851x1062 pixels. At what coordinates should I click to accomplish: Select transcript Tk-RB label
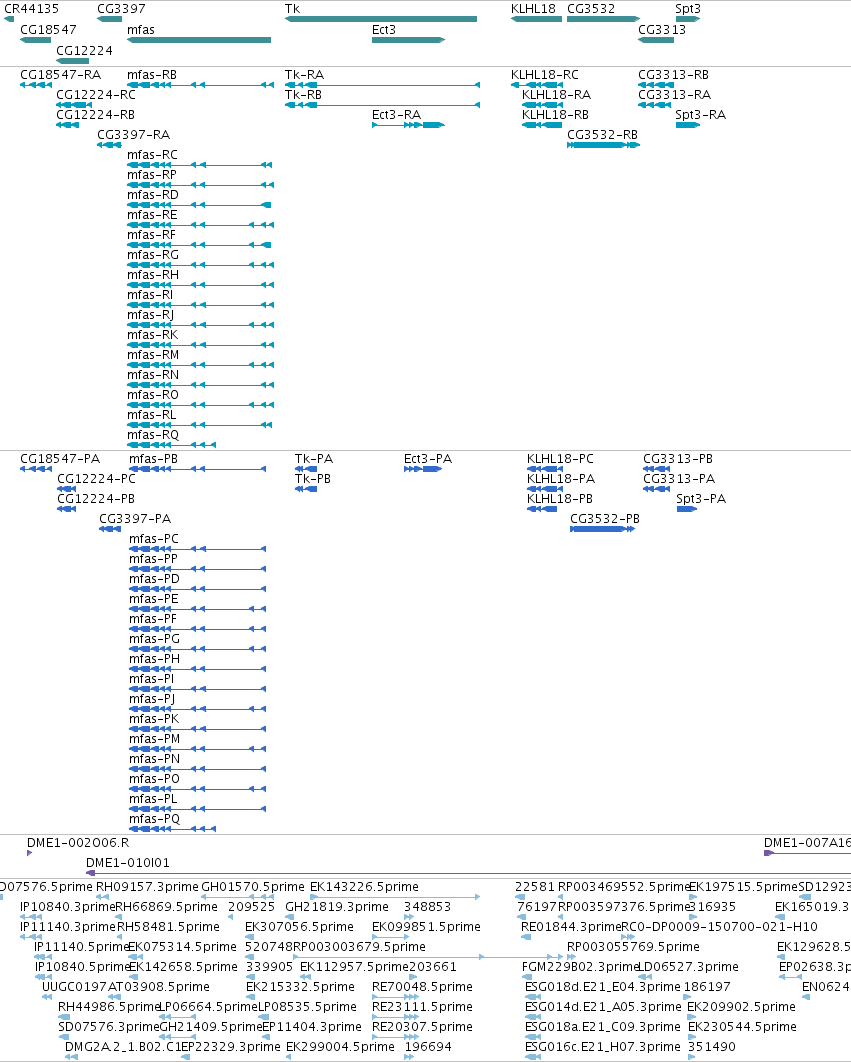pyautogui.click(x=303, y=95)
